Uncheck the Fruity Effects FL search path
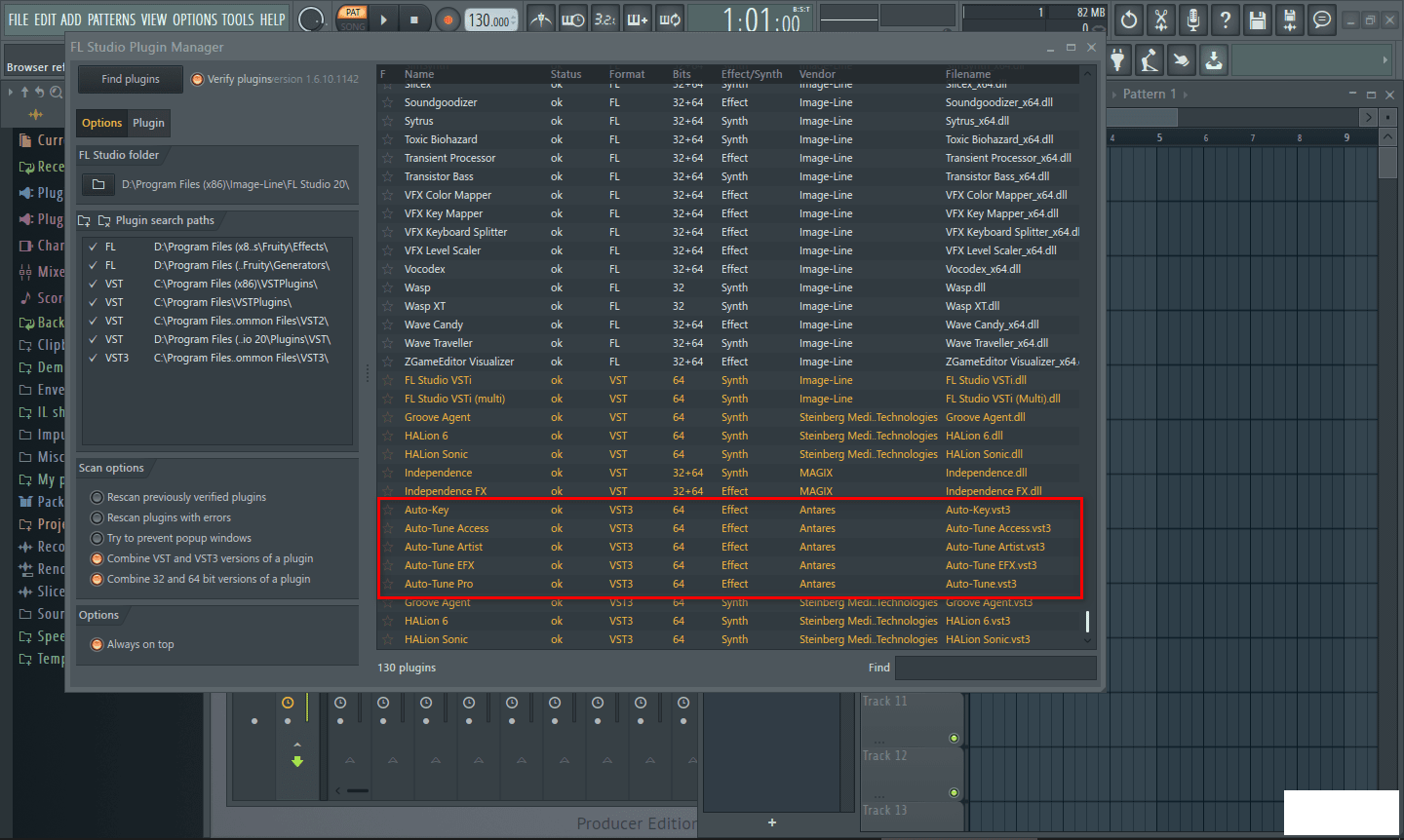The width and height of the screenshot is (1404, 840). (x=93, y=247)
